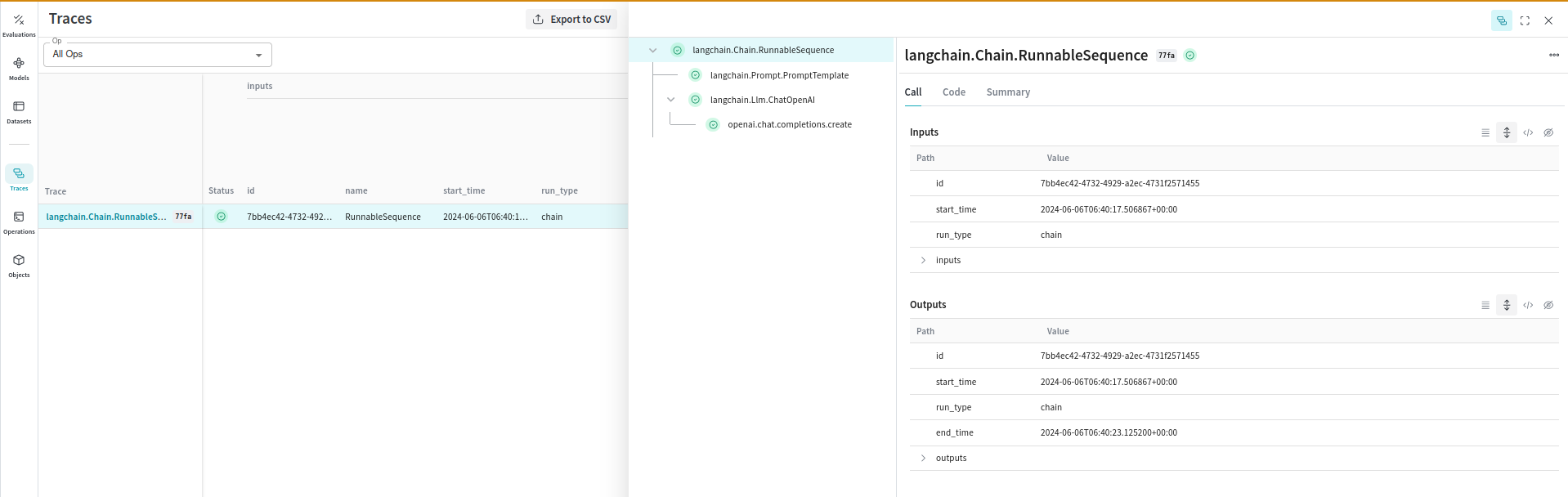The image size is (1568, 497).
Task: Click the id column header
Action: (251, 191)
